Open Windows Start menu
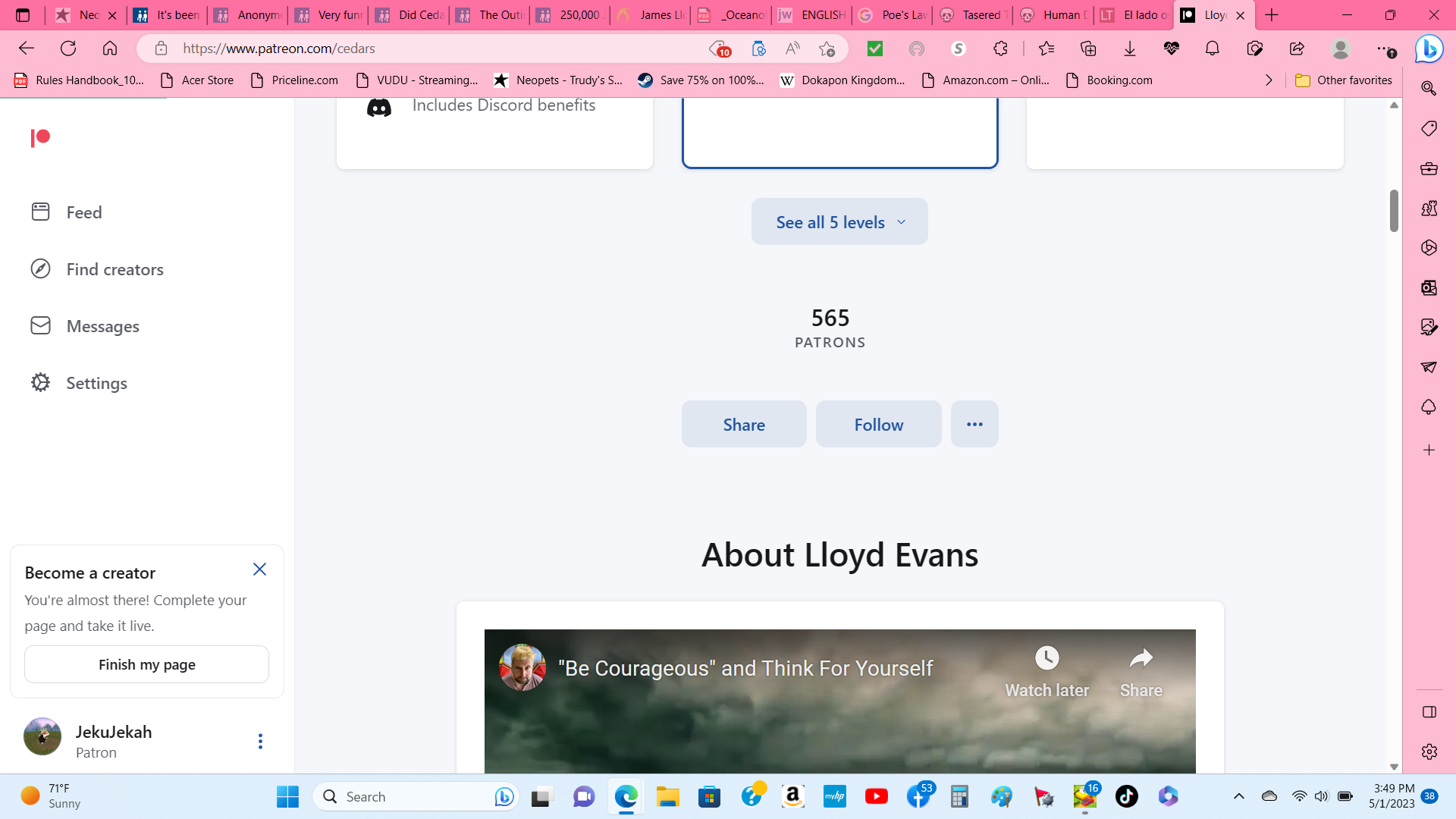 tap(287, 796)
